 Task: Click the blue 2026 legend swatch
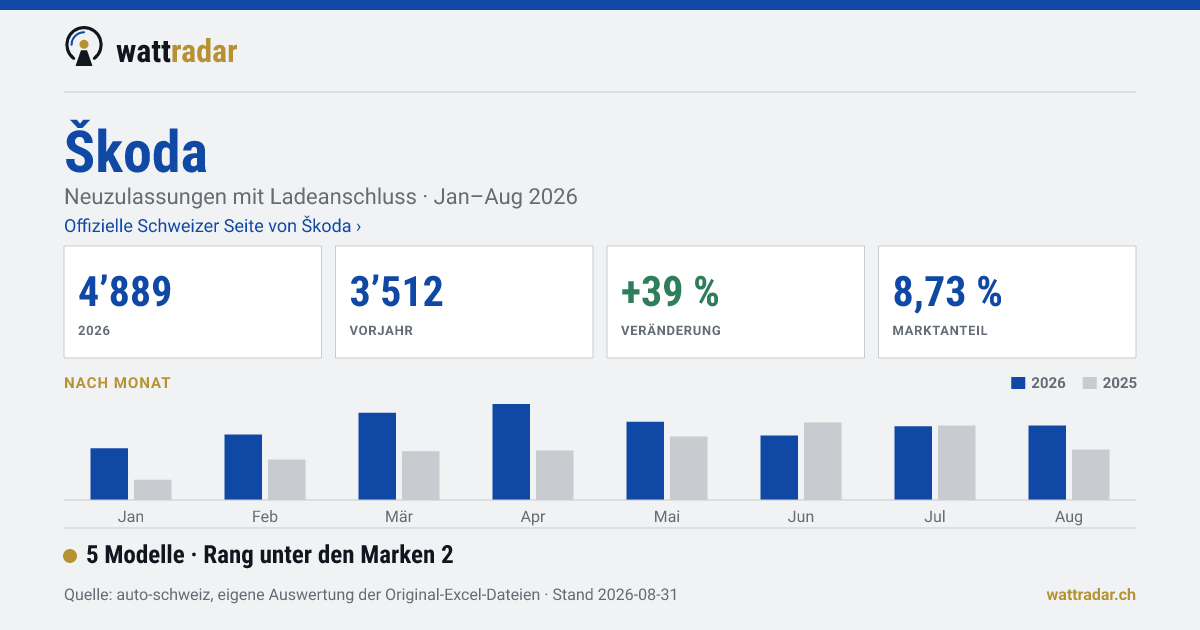pyautogui.click(x=1019, y=383)
